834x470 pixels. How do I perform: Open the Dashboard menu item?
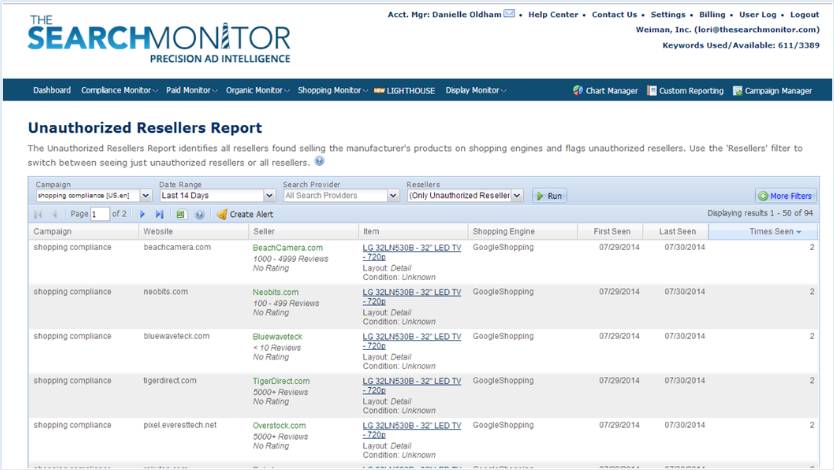(52, 90)
